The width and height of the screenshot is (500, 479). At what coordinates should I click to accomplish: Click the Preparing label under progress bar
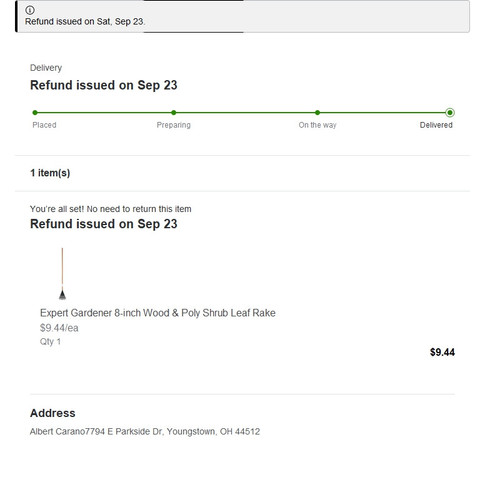(174, 125)
